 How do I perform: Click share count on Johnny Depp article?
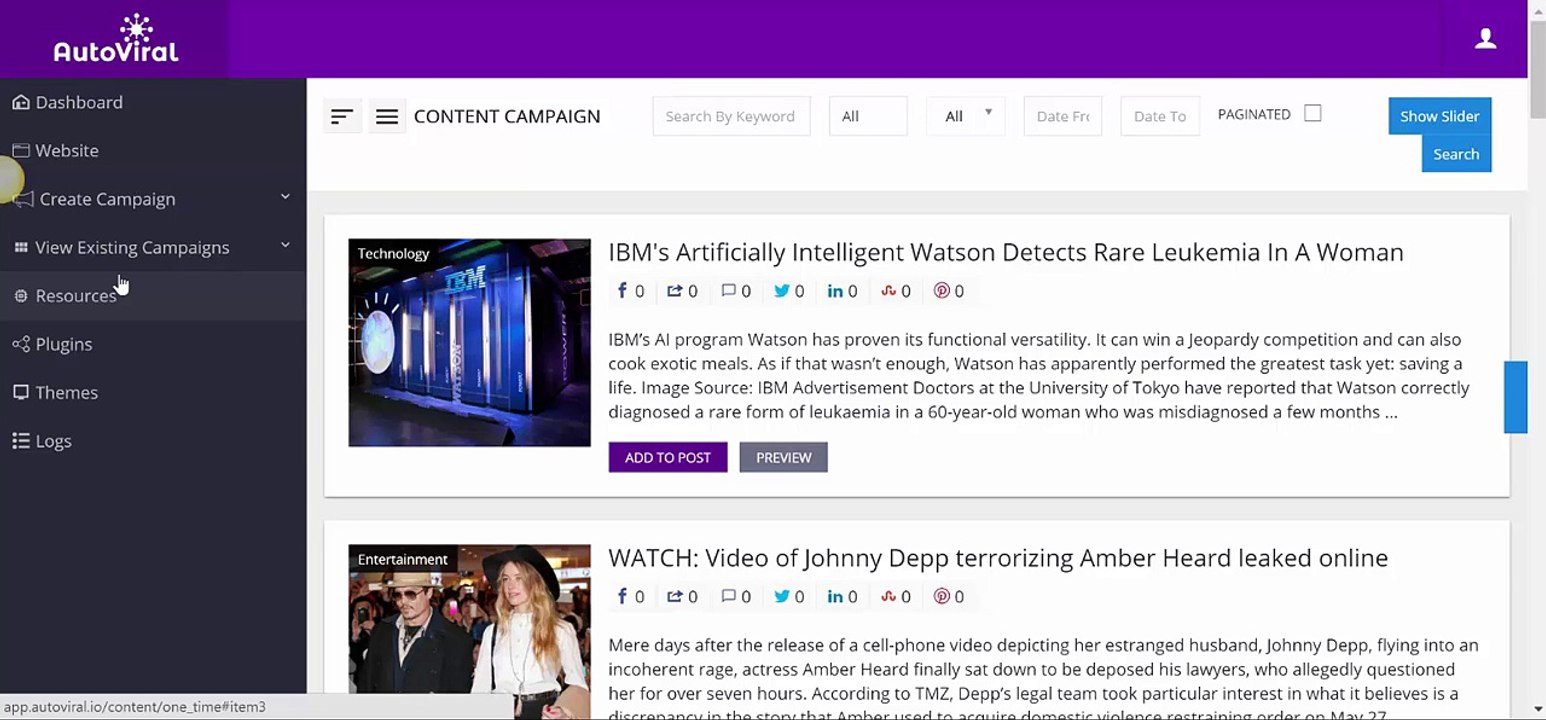(683, 597)
